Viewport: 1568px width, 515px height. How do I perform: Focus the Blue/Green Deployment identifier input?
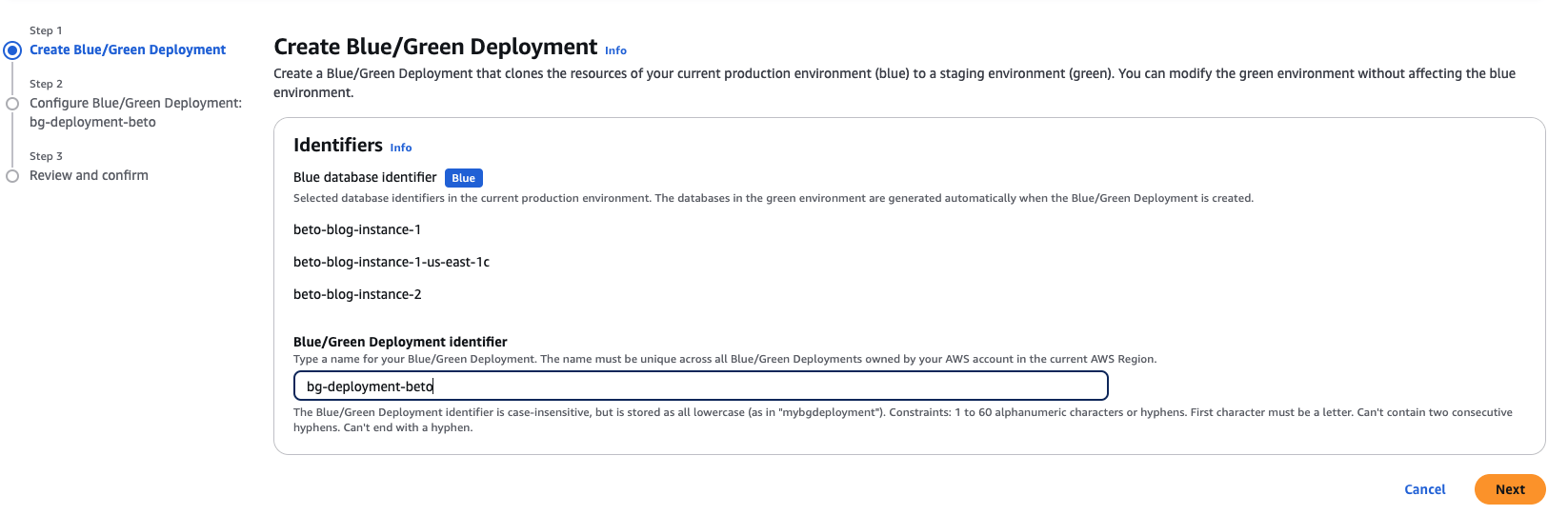click(x=700, y=386)
